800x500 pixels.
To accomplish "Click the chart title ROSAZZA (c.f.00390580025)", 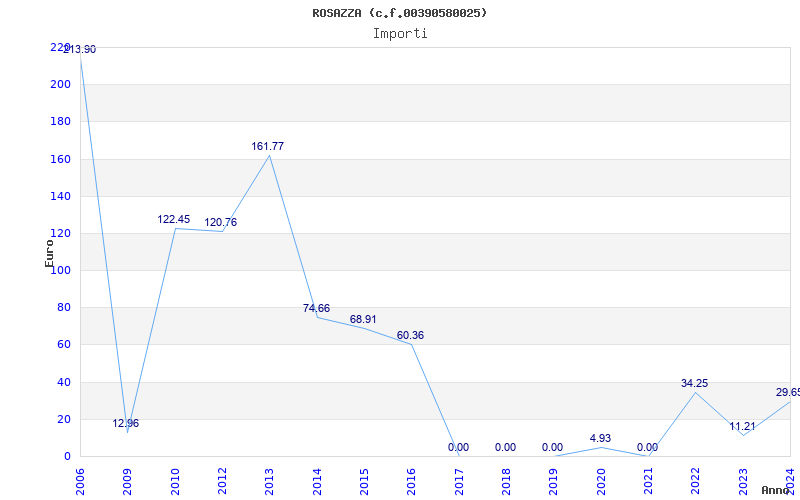I will (399, 13).
